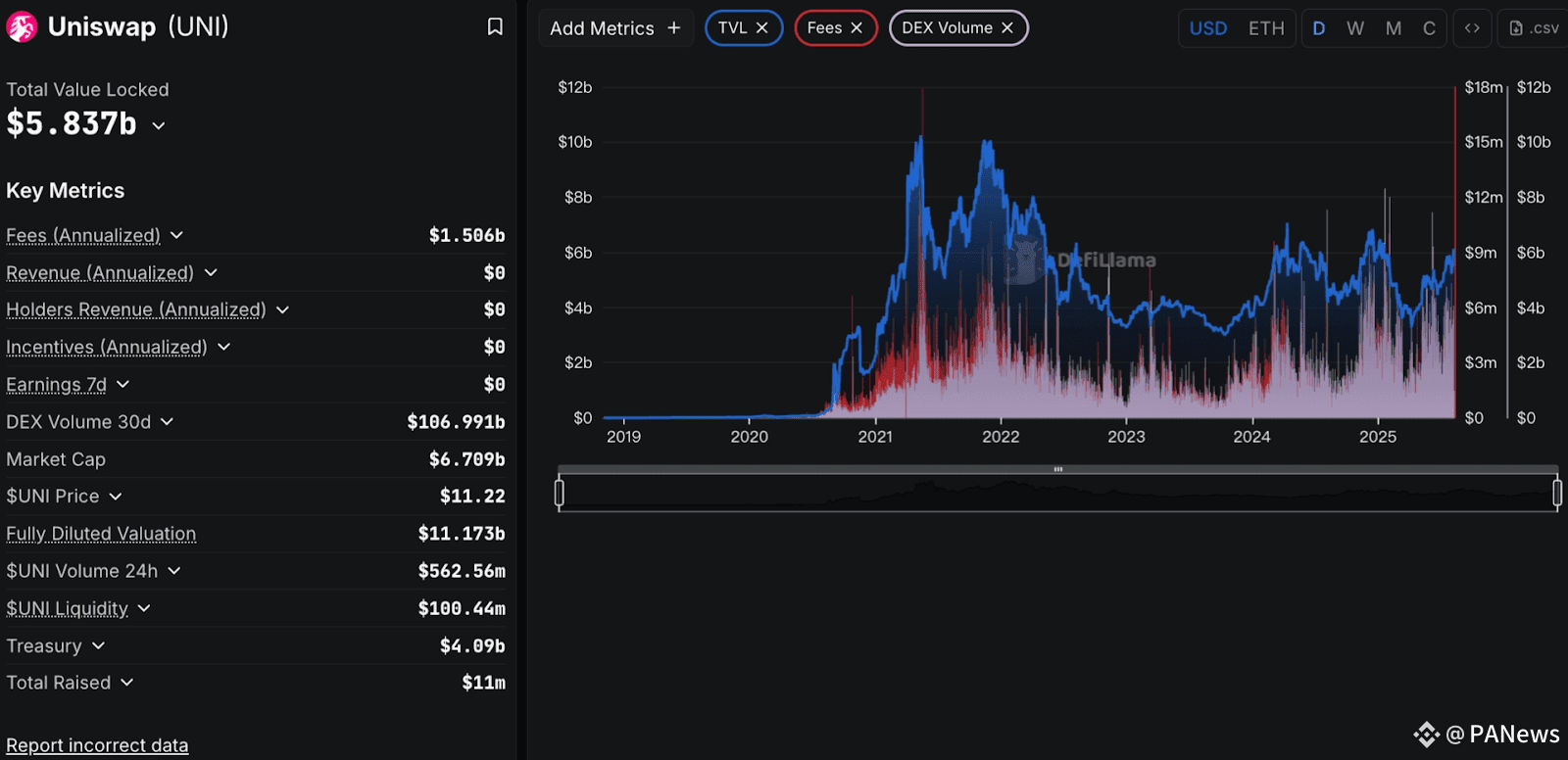This screenshot has height=760, width=1568.
Task: Click the left handle of the chart range slider
Action: 560,492
